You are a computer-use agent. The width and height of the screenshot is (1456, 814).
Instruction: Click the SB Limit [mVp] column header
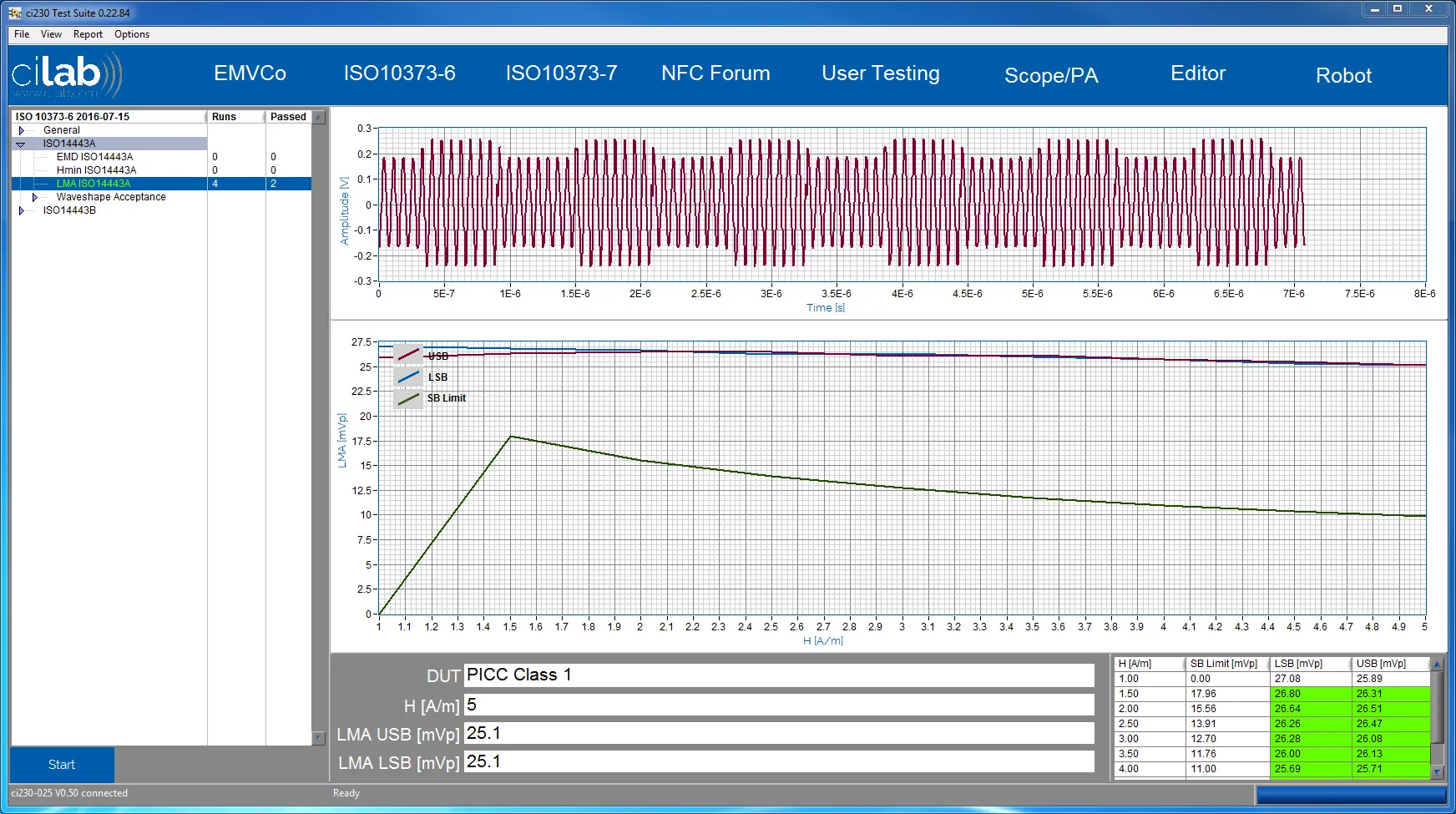(x=1226, y=664)
